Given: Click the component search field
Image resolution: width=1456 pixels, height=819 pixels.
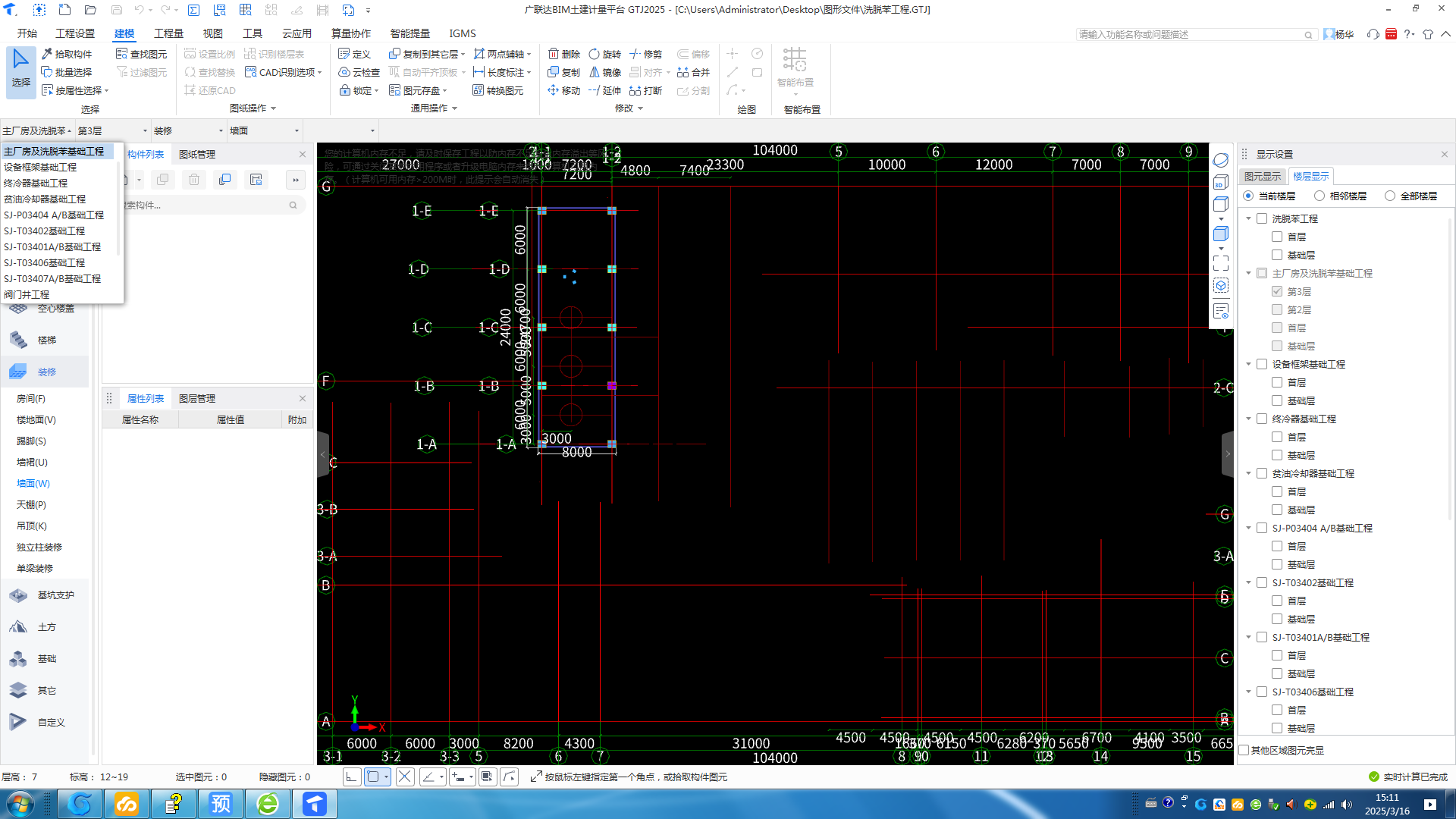Looking at the screenshot, I should [x=211, y=205].
